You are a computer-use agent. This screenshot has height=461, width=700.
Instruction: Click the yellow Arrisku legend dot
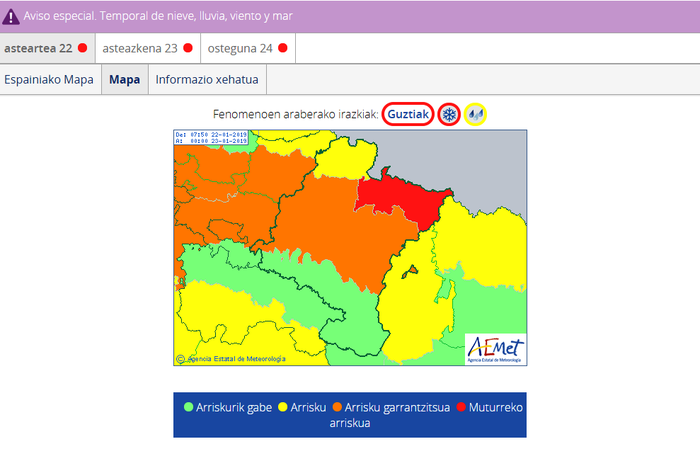point(283,407)
